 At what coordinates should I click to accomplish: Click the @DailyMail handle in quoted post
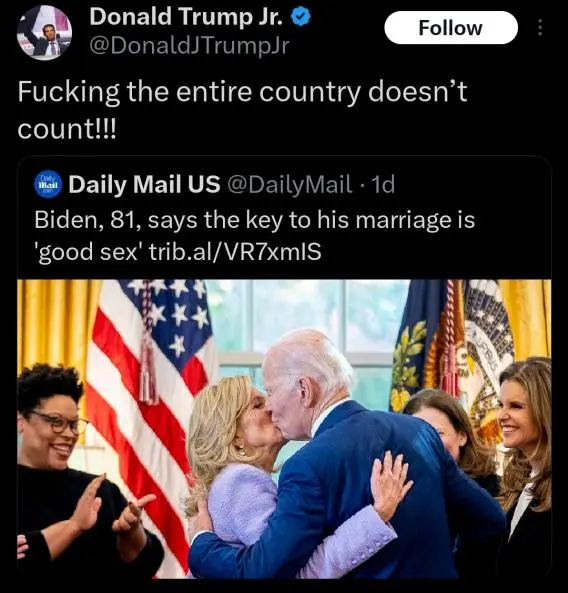[x=289, y=184]
